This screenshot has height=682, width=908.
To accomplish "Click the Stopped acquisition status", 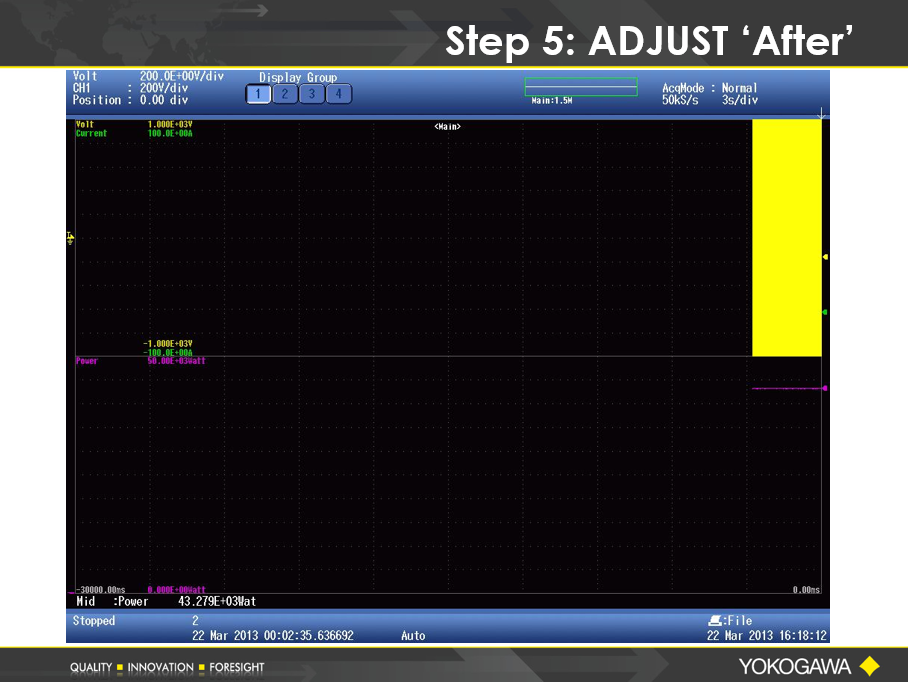I will [94, 621].
